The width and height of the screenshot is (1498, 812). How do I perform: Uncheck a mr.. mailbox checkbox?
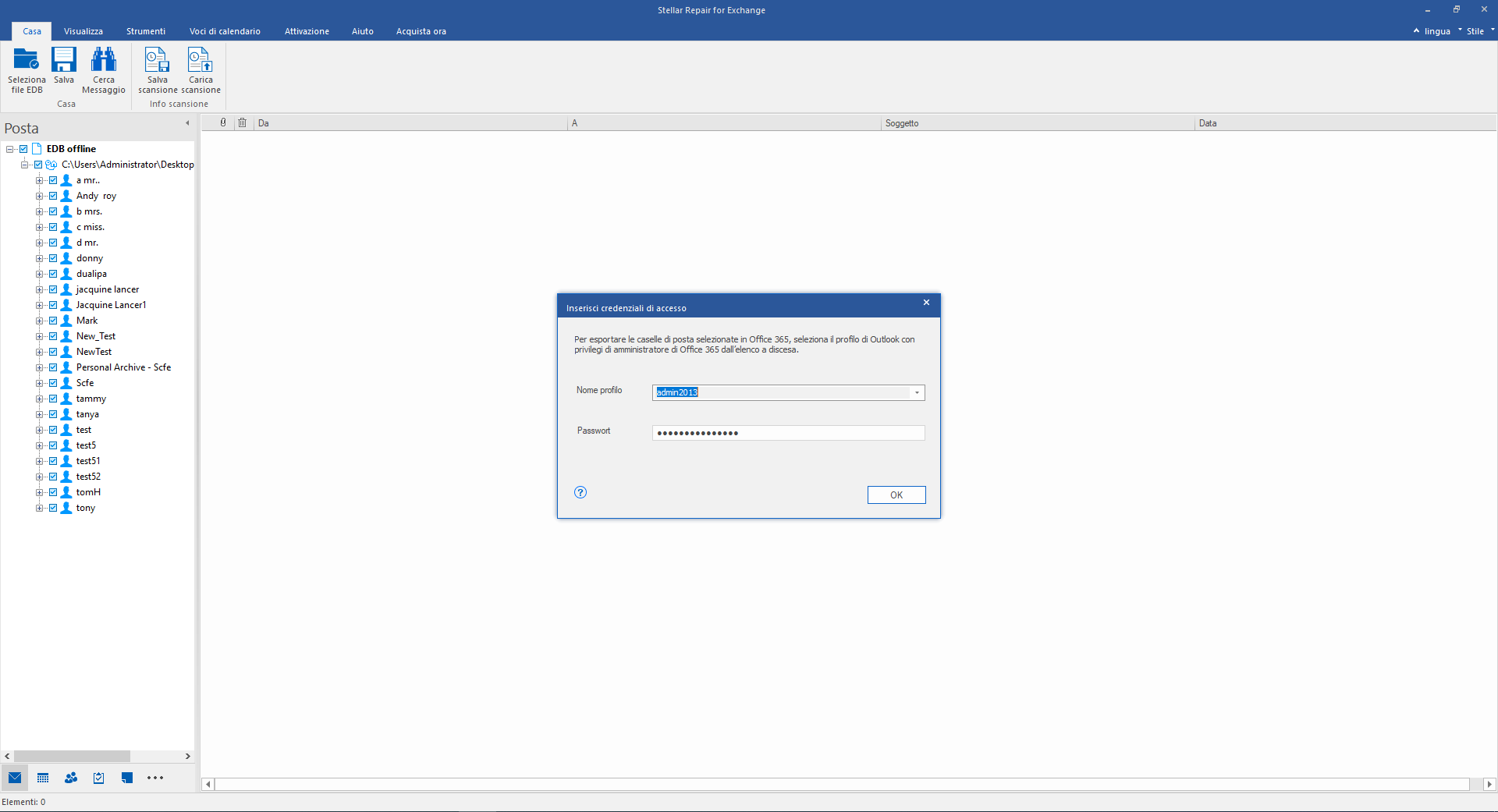point(53,180)
